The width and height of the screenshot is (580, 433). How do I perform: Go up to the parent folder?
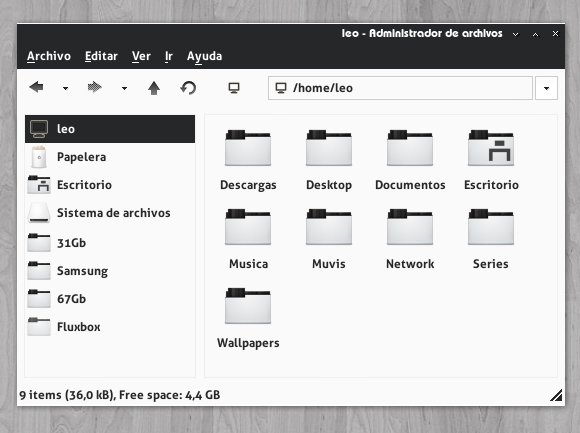(154, 88)
